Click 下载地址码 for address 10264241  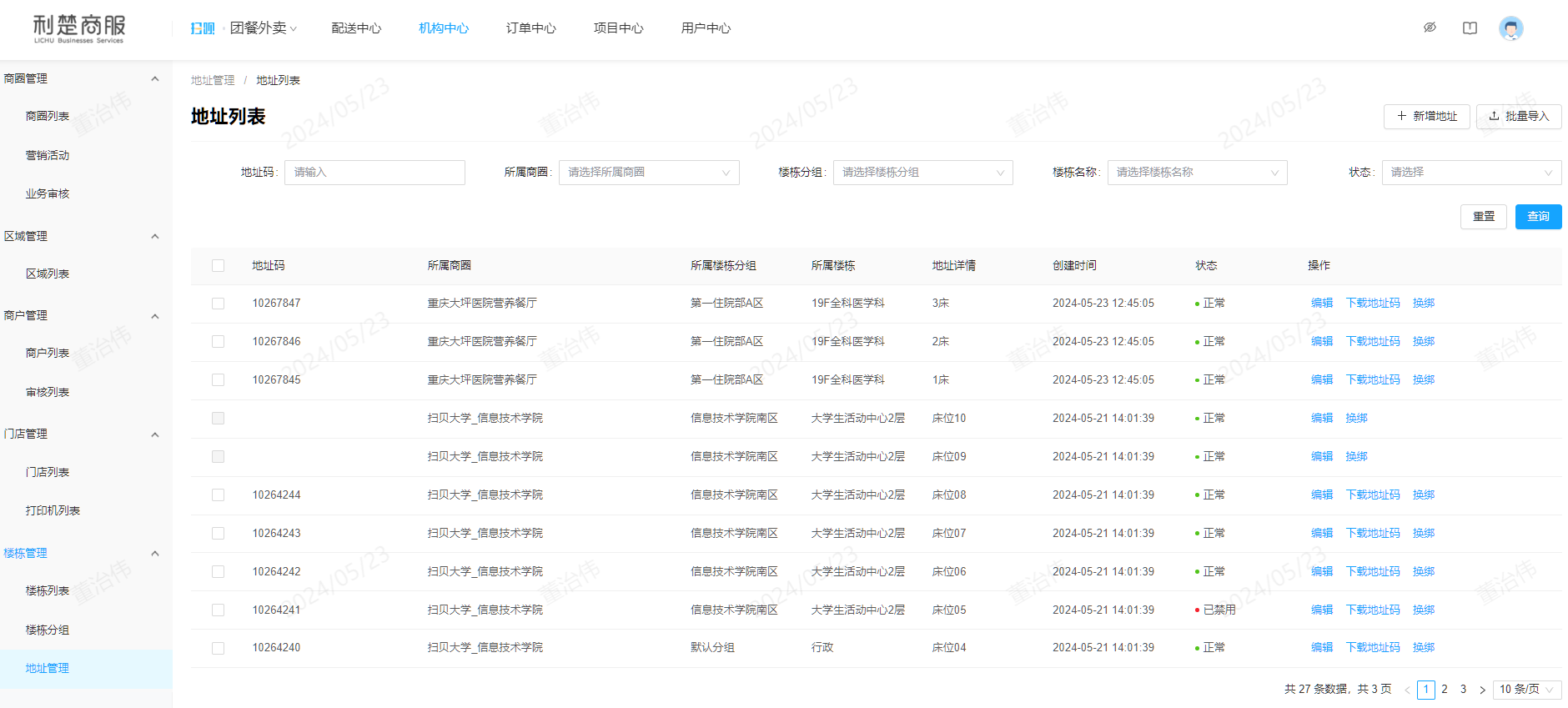[1373, 610]
